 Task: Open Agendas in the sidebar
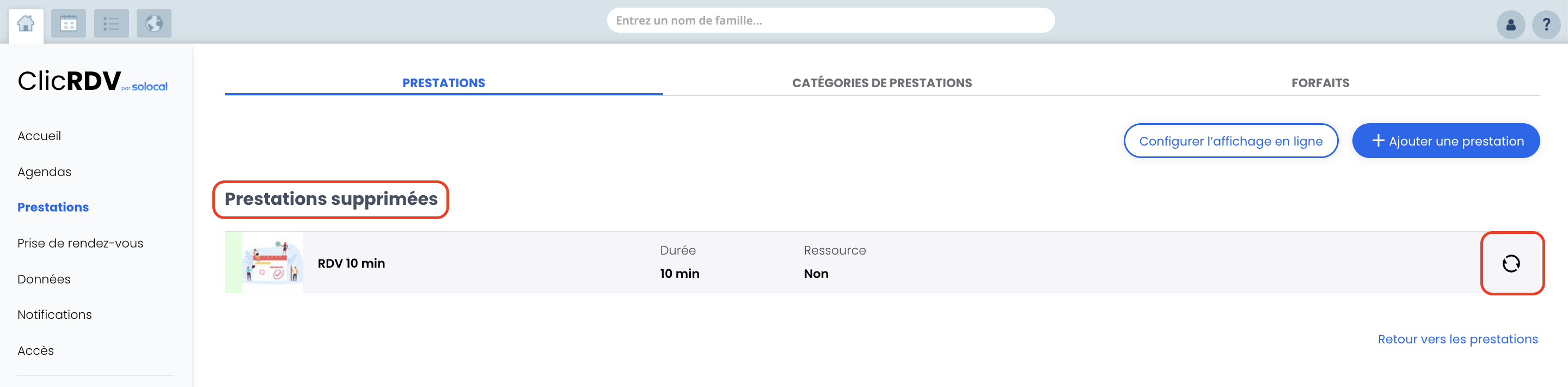[x=45, y=172]
